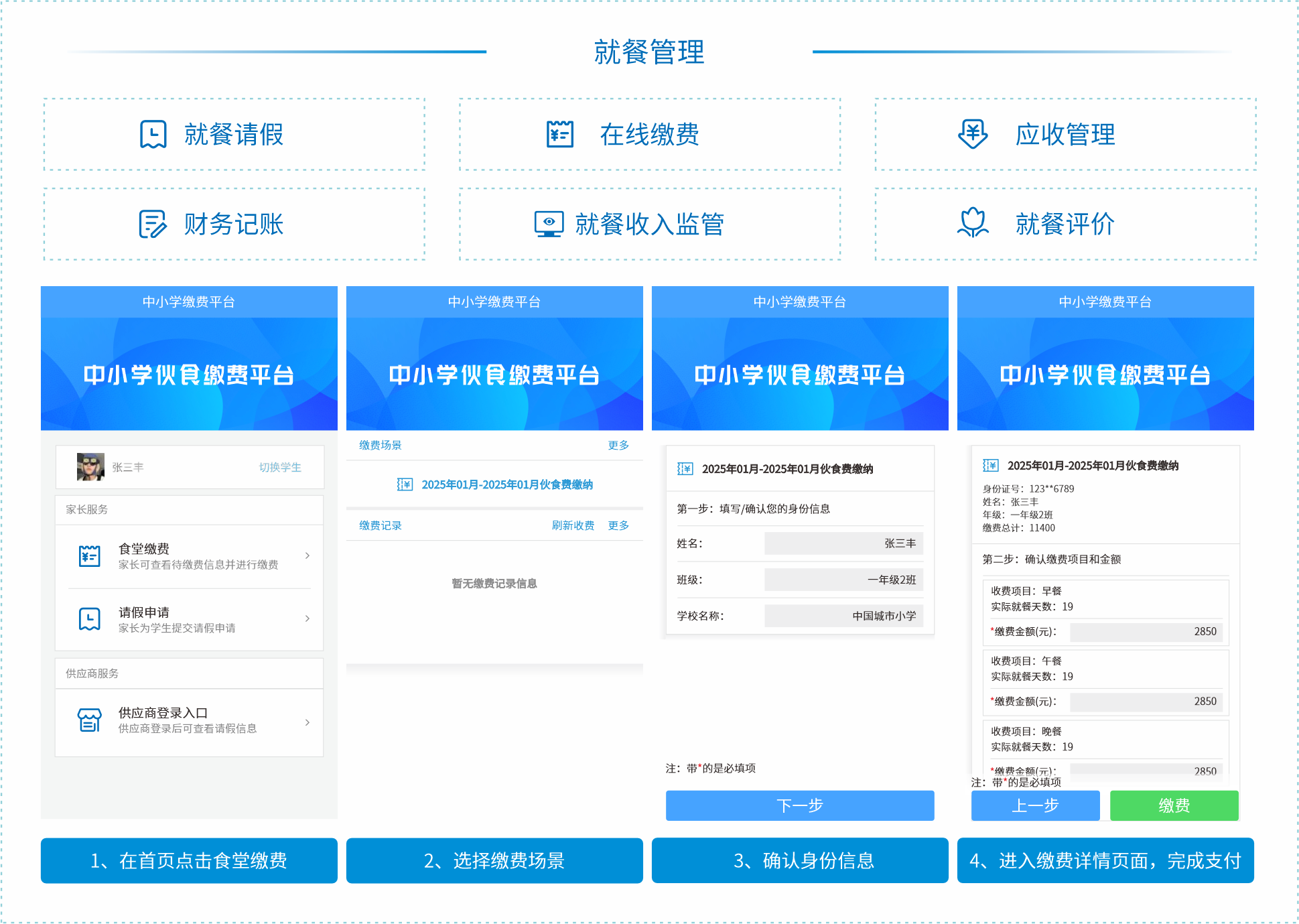Click the 请假申请 clock icon
Viewport: 1299px width, 924px height.
(89, 619)
